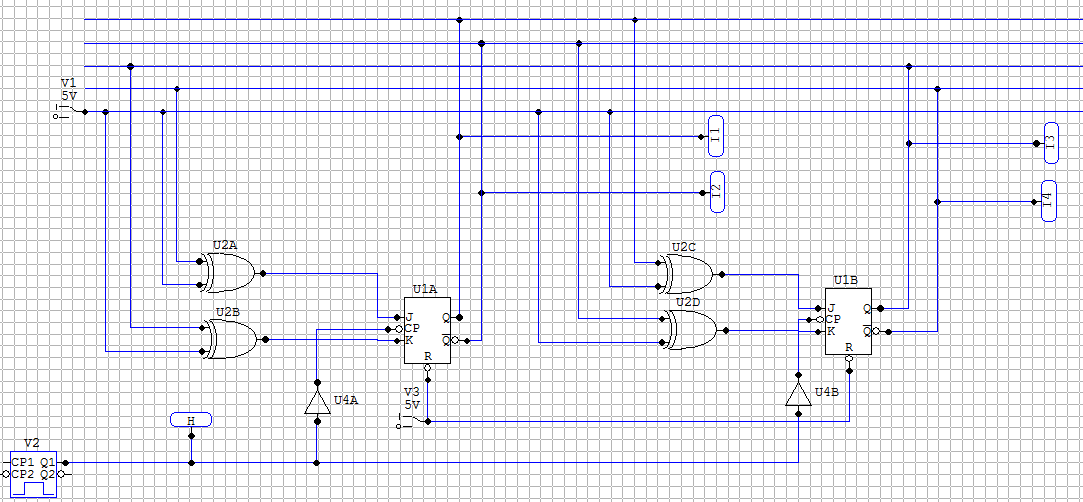This screenshot has height=502, width=1083.
Task: Click the U2C XOR gate symbol
Action: (687, 273)
